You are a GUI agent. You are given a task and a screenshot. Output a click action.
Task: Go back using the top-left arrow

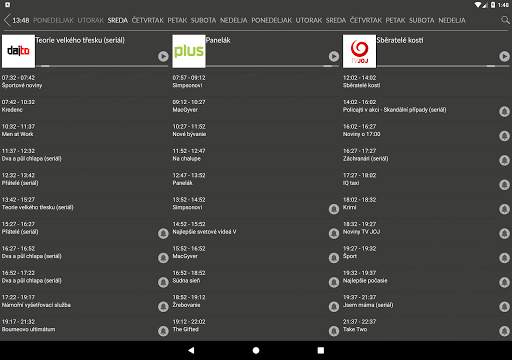point(7,20)
